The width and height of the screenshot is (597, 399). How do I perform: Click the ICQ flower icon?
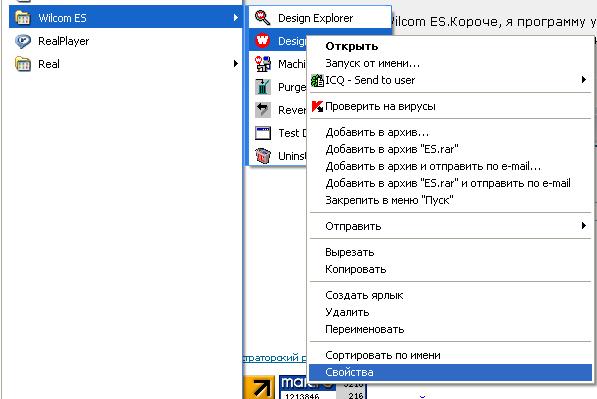tap(317, 80)
